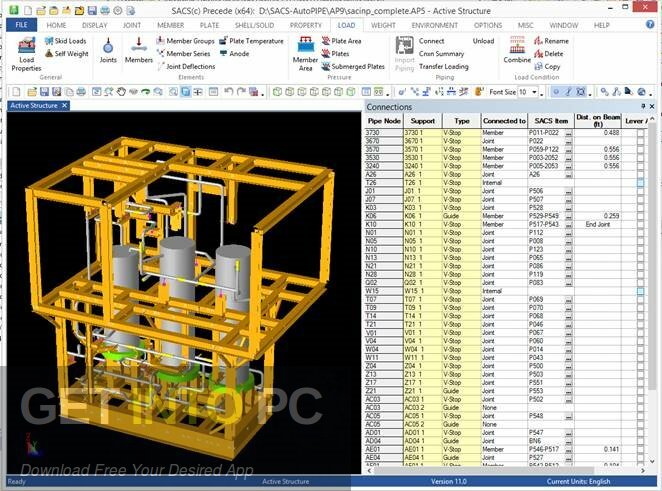Open Connections panel pin options
Viewport: 662px width, 491px height.
pyautogui.click(x=643, y=106)
